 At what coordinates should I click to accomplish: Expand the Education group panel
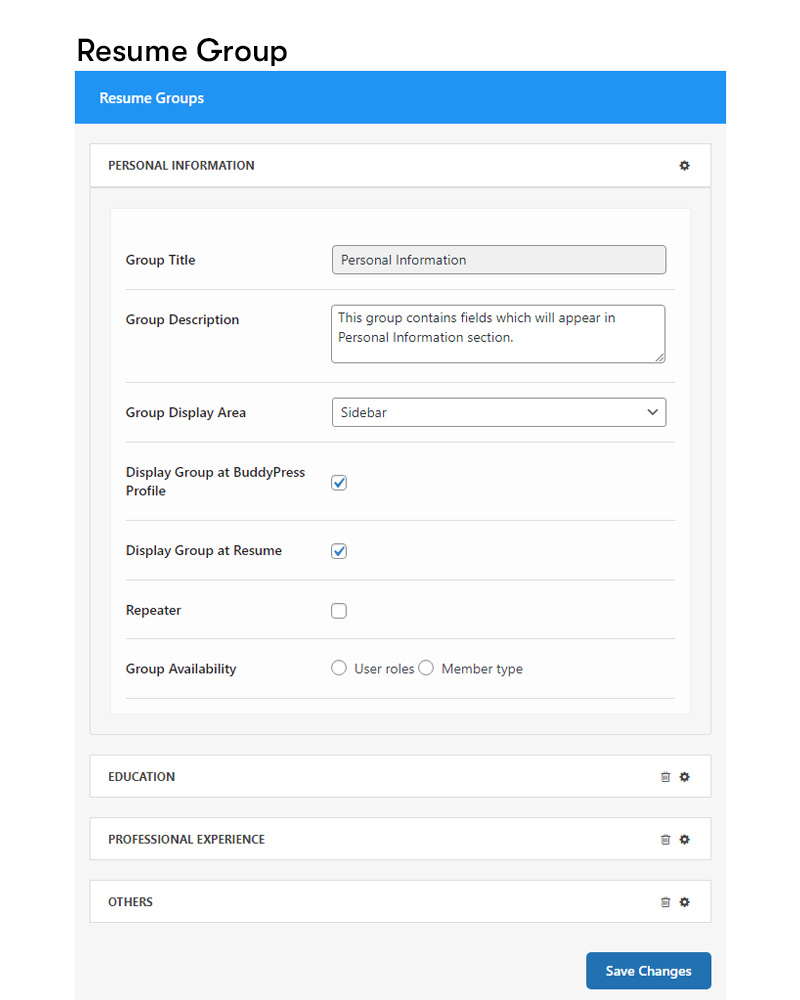point(400,777)
